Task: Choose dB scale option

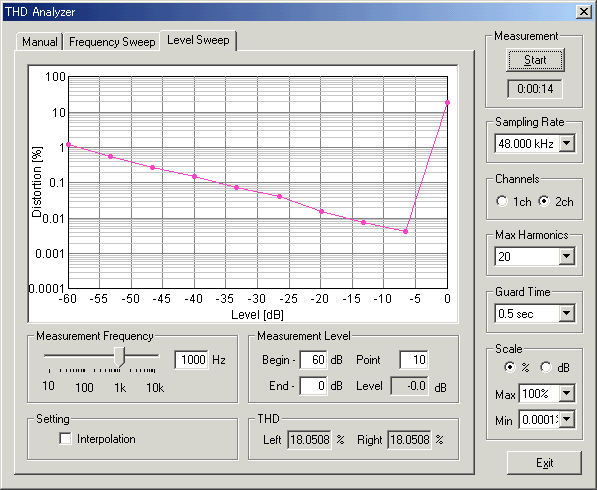Action: pyautogui.click(x=546, y=367)
